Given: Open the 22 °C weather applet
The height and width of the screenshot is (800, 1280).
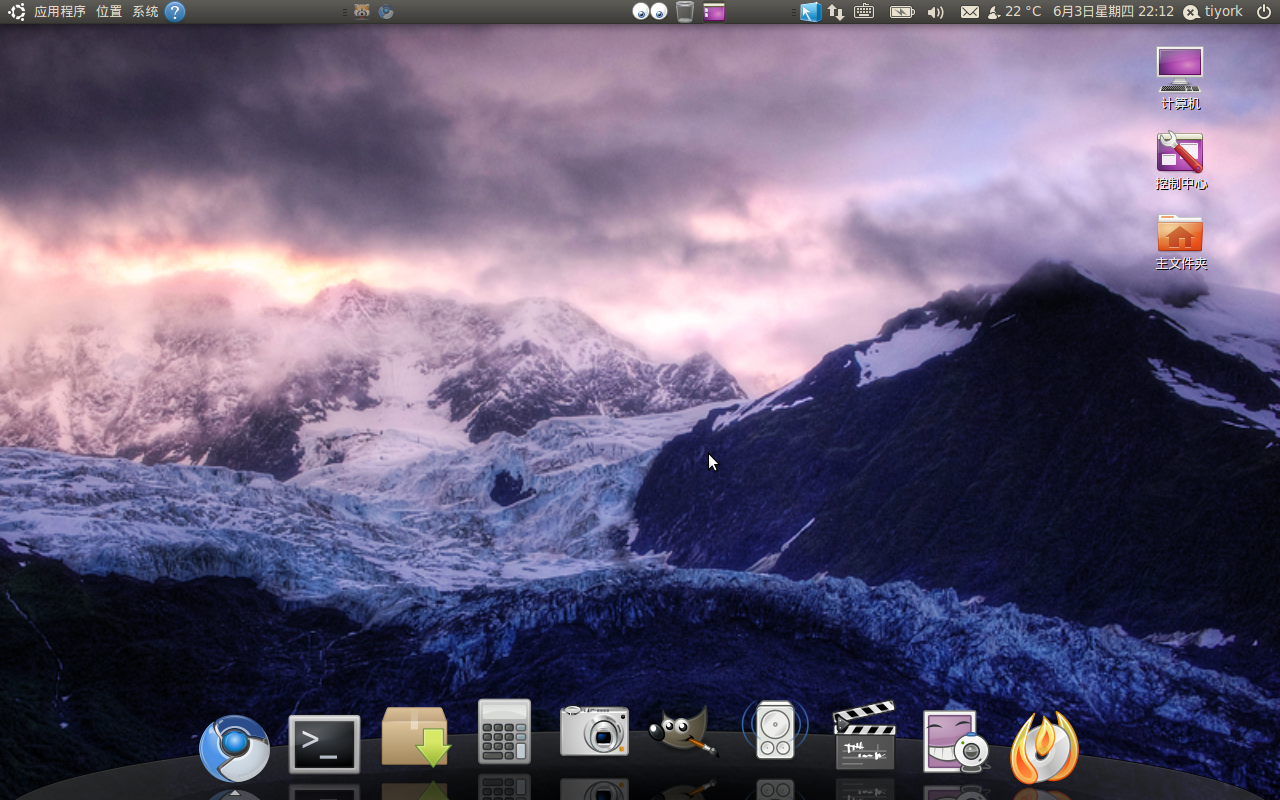Looking at the screenshot, I should 1014,12.
